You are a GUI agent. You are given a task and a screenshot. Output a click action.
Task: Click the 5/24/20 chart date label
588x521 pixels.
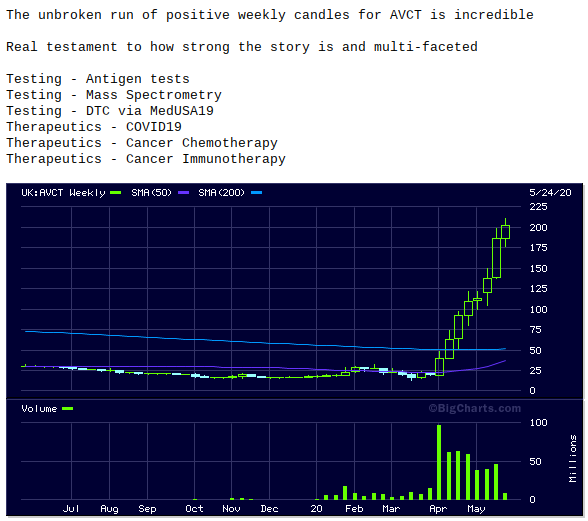(x=550, y=193)
